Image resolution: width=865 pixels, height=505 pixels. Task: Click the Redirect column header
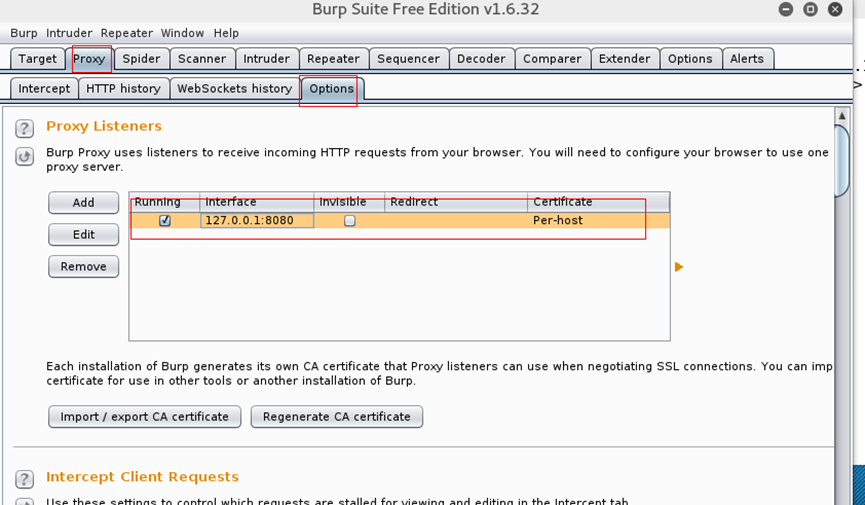456,202
